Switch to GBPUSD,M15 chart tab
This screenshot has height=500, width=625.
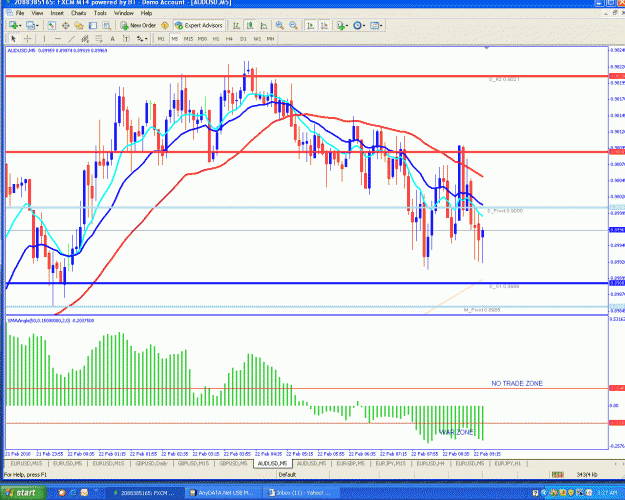[193, 463]
